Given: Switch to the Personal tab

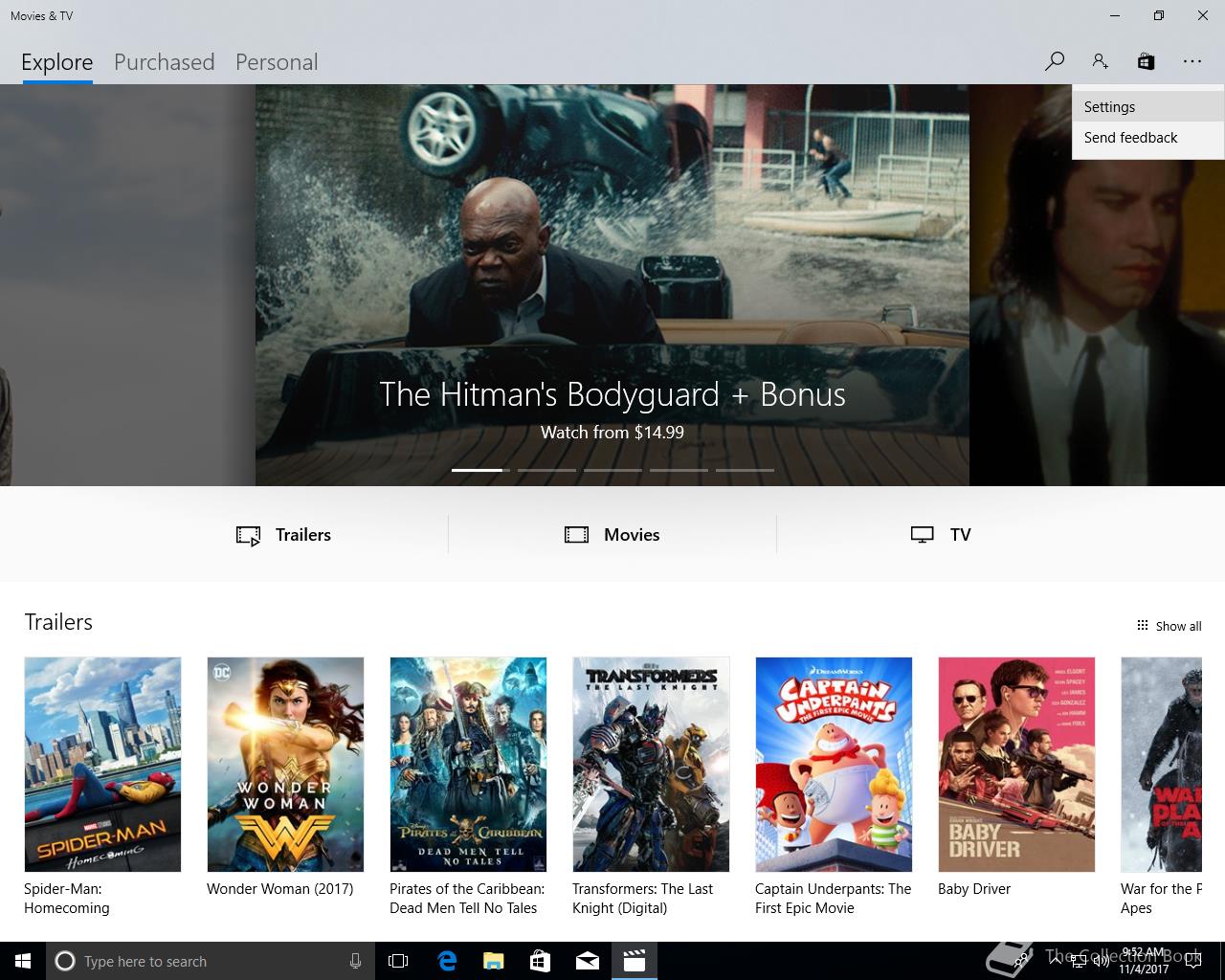Looking at the screenshot, I should click(277, 62).
